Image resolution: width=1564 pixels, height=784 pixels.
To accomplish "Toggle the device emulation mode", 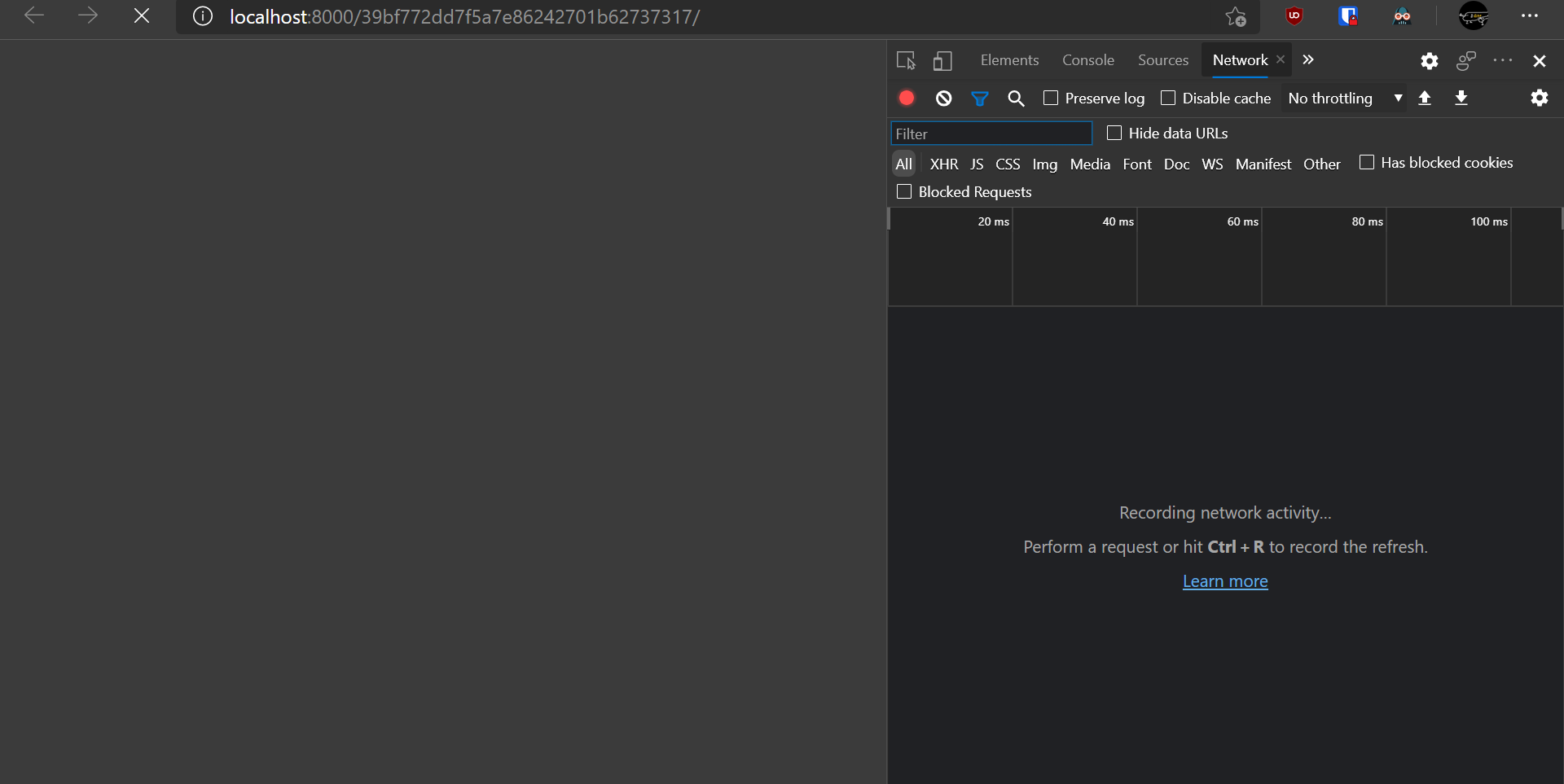I will click(942, 60).
